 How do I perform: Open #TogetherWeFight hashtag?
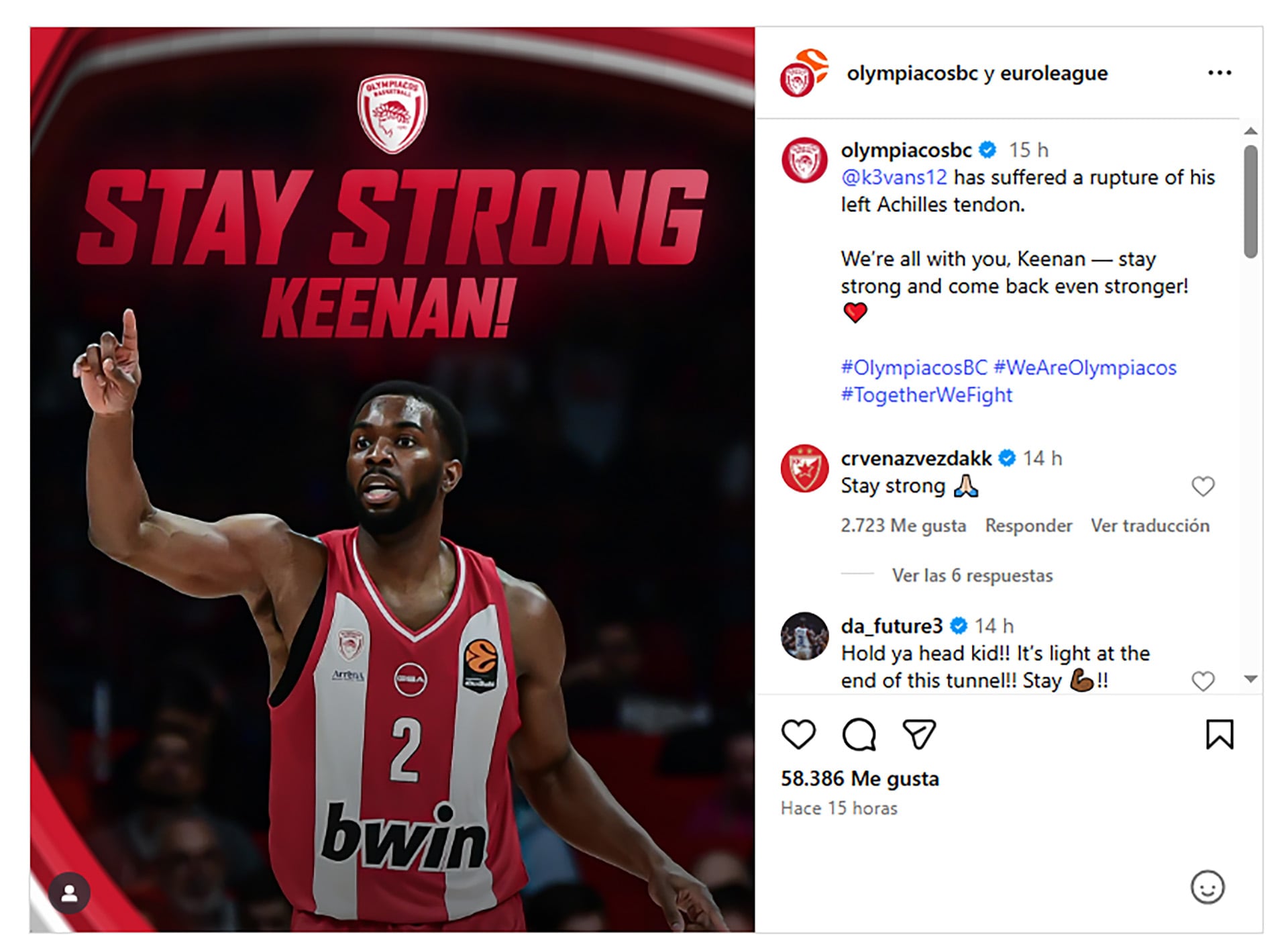[x=926, y=395]
